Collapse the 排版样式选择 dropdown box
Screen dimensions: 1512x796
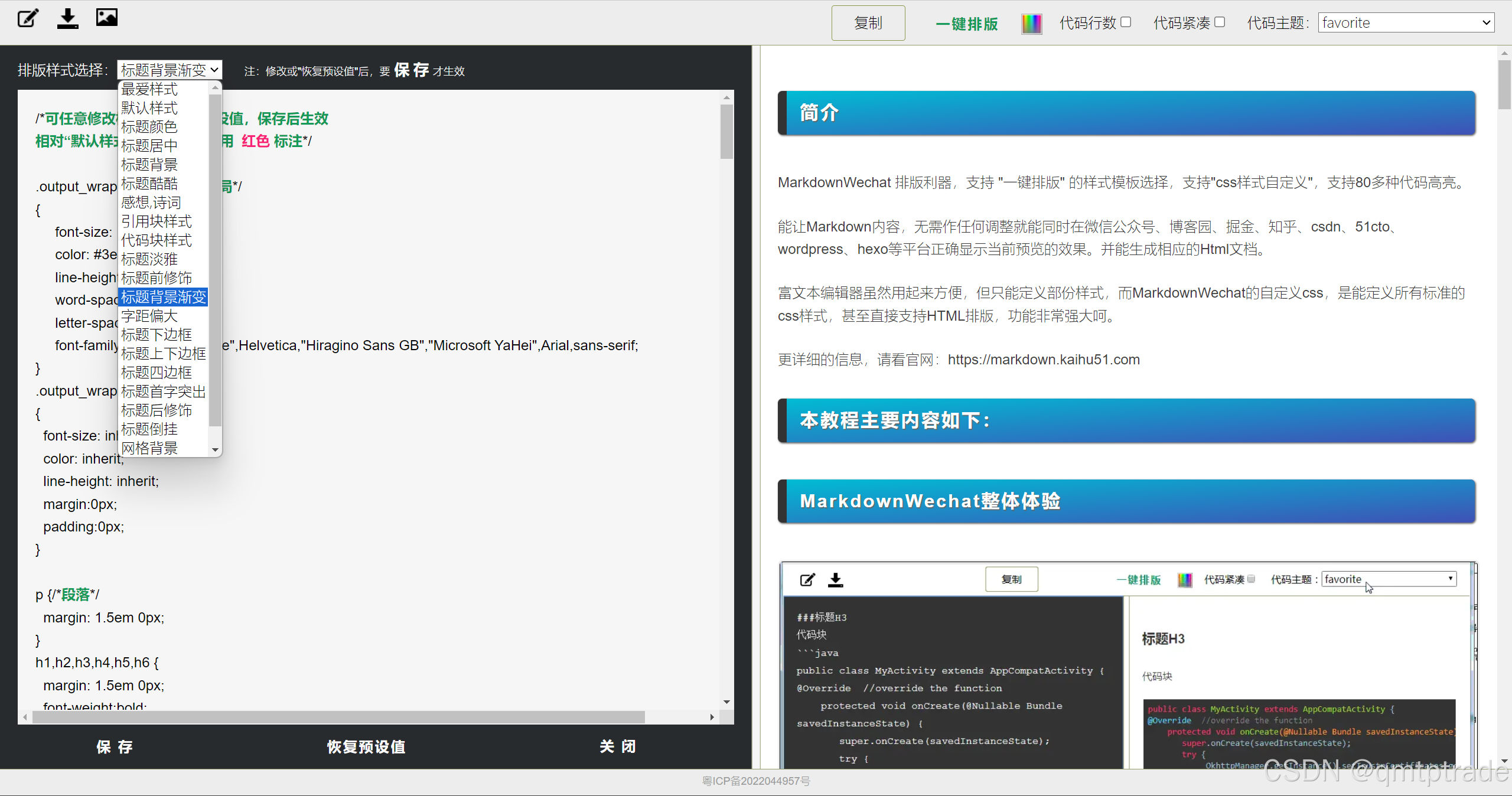click(170, 70)
